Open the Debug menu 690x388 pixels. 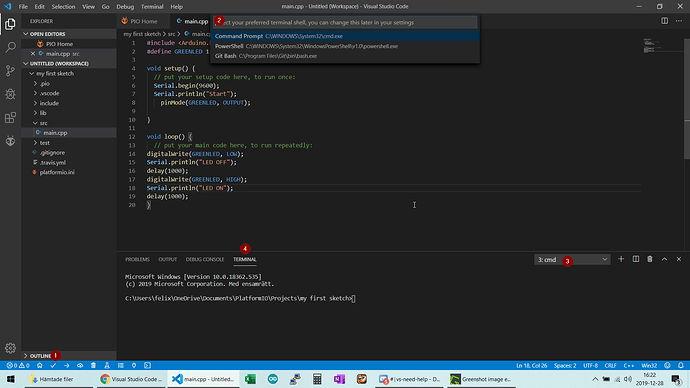125,7
